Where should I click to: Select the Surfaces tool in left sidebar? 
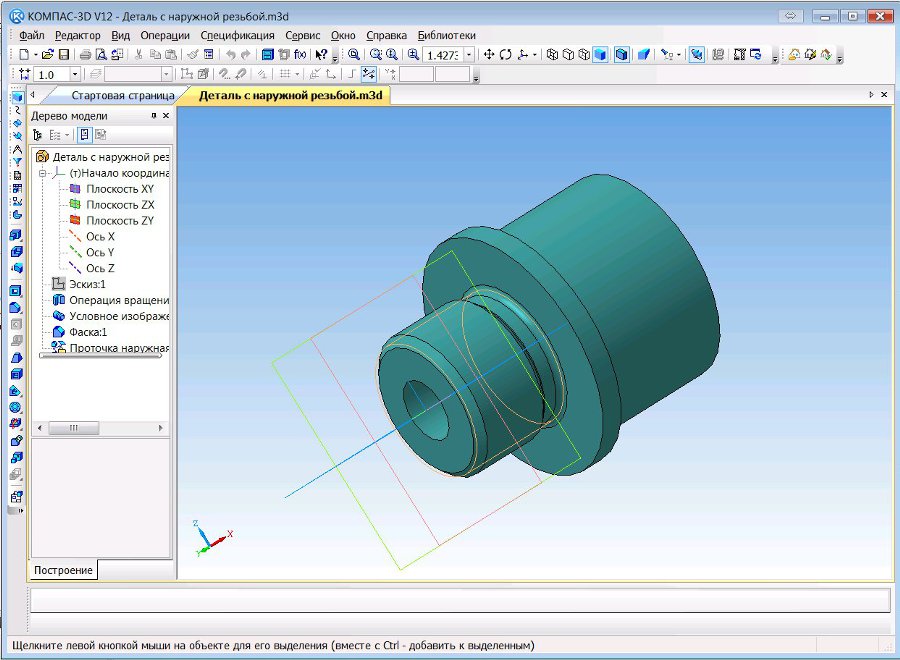click(x=17, y=123)
